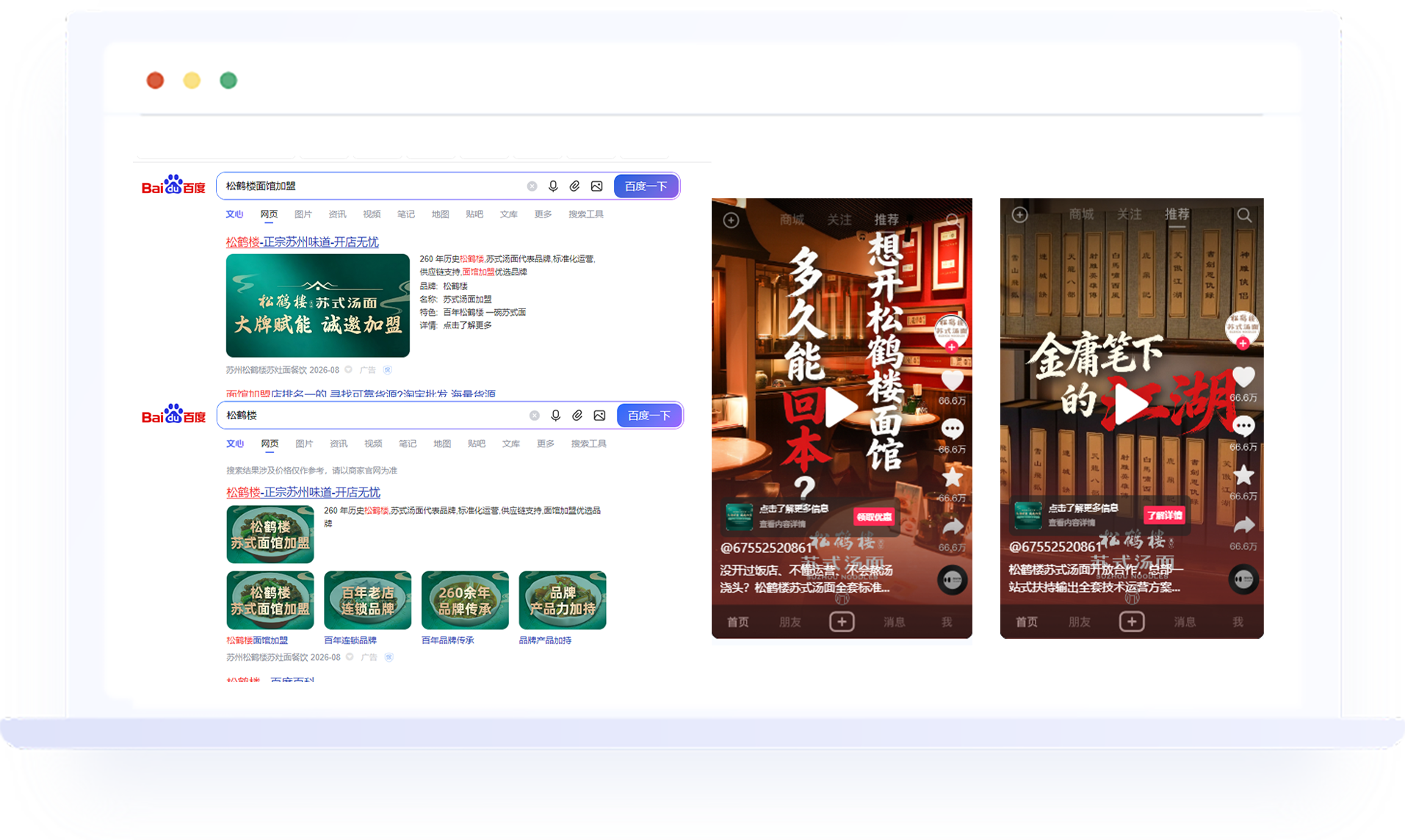Viewport: 1405px width, 840px height.
Task: Clear the top Baidu search box text
Action: [x=532, y=187]
